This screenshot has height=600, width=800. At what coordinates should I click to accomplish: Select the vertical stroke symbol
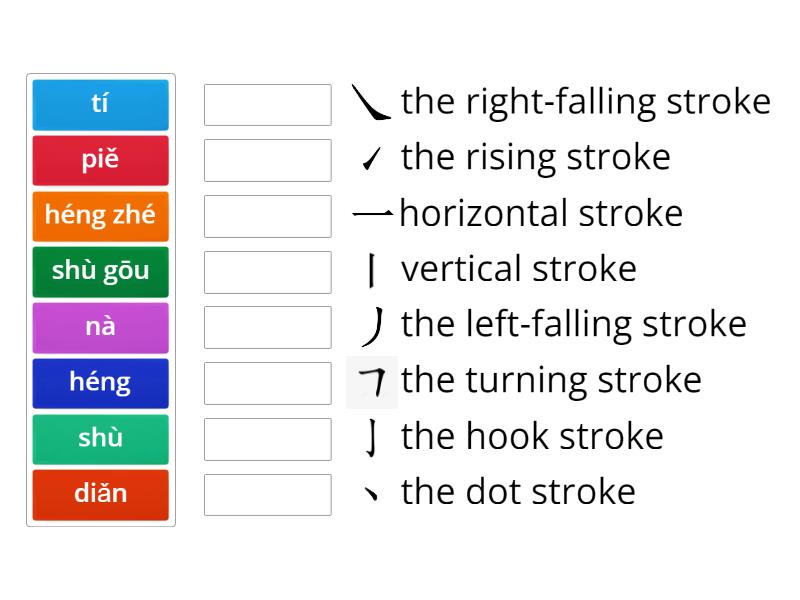coord(371,267)
